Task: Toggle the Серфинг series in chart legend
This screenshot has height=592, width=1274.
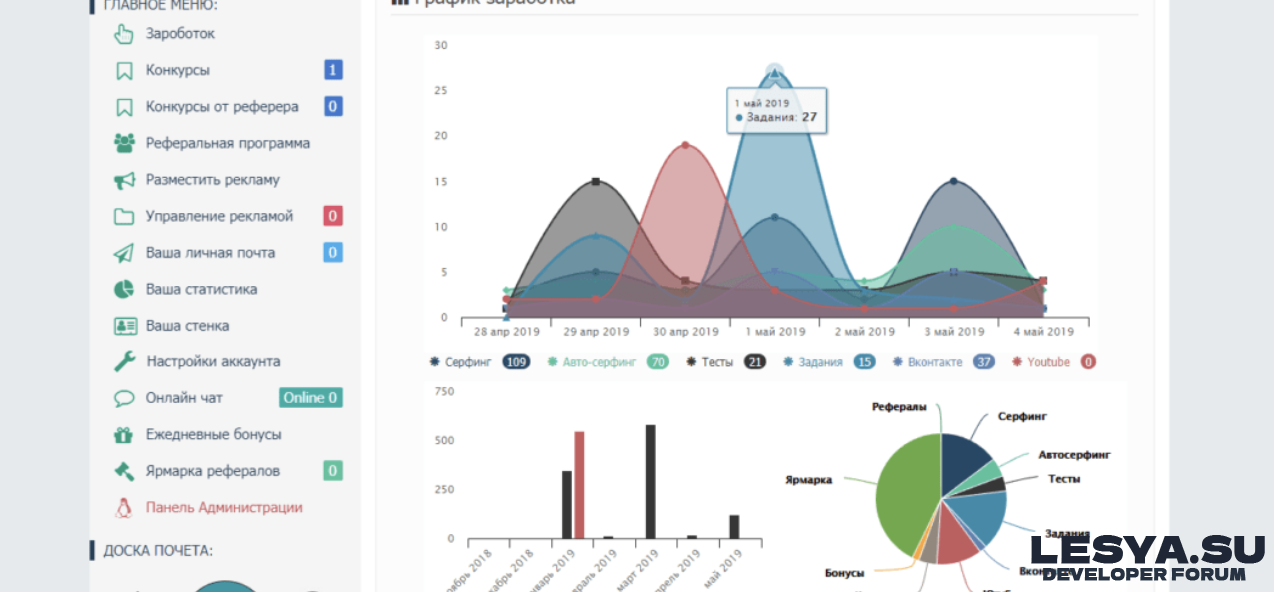Action: click(467, 362)
